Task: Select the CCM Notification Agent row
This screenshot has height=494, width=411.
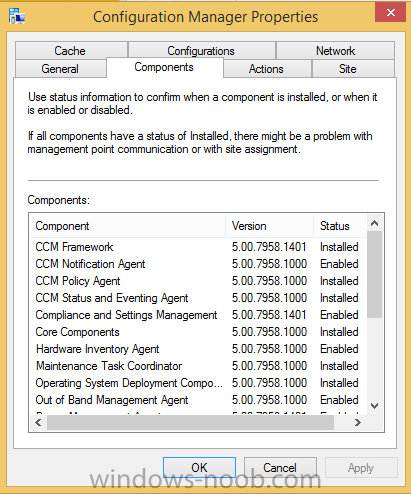Action: [x=197, y=264]
